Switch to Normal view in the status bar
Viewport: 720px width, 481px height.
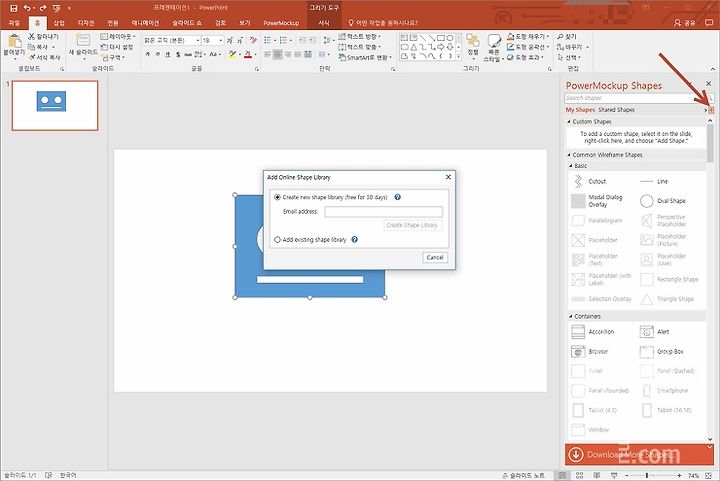coord(562,475)
